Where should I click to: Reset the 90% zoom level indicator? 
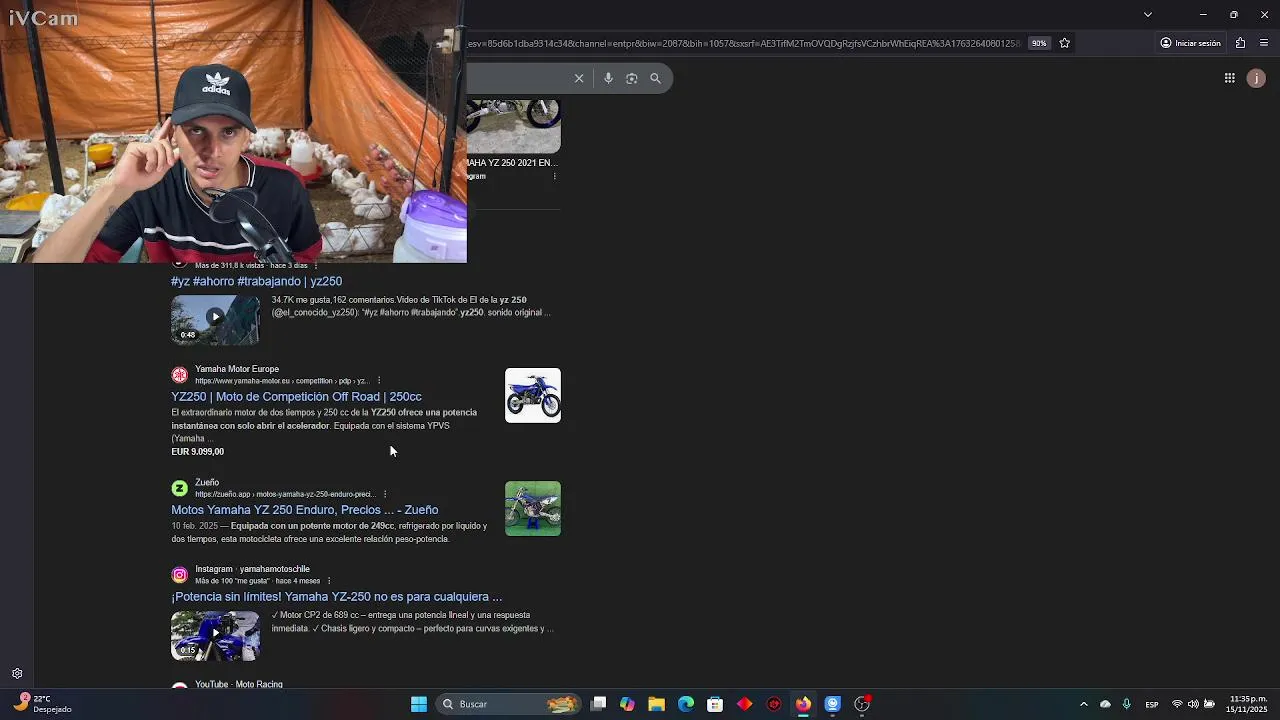point(1039,43)
